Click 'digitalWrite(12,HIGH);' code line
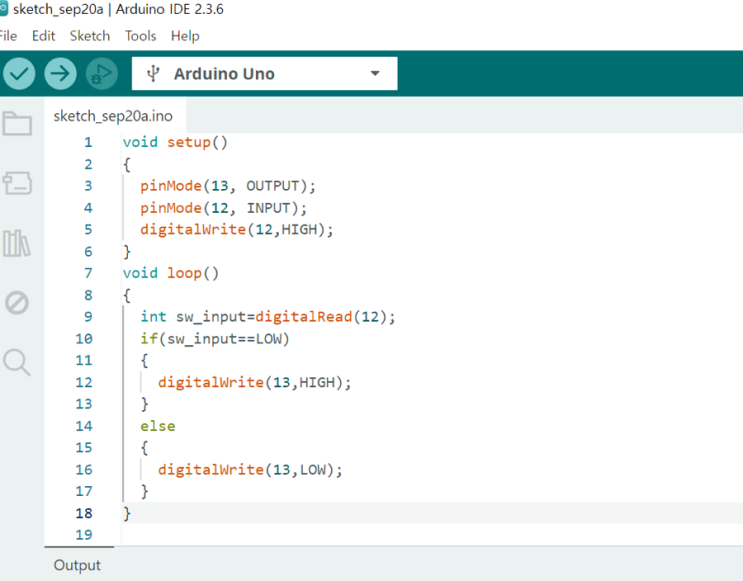Image resolution: width=743 pixels, height=581 pixels. point(237,230)
